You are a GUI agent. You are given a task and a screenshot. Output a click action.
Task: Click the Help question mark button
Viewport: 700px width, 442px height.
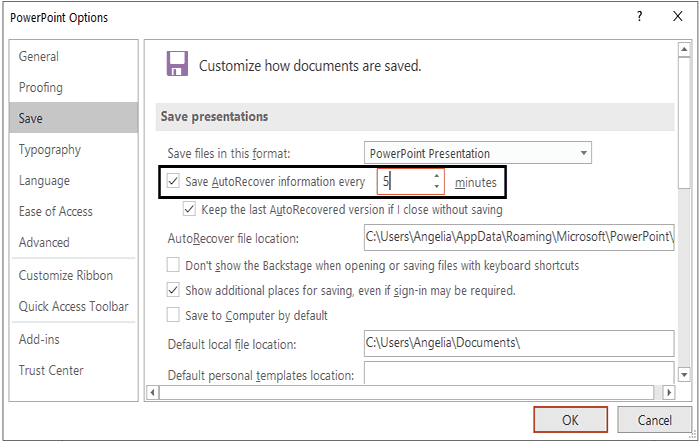pos(640,17)
